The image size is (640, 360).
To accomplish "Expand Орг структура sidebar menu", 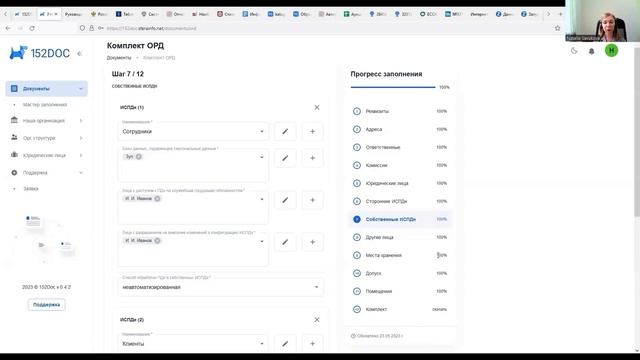I will (47, 138).
